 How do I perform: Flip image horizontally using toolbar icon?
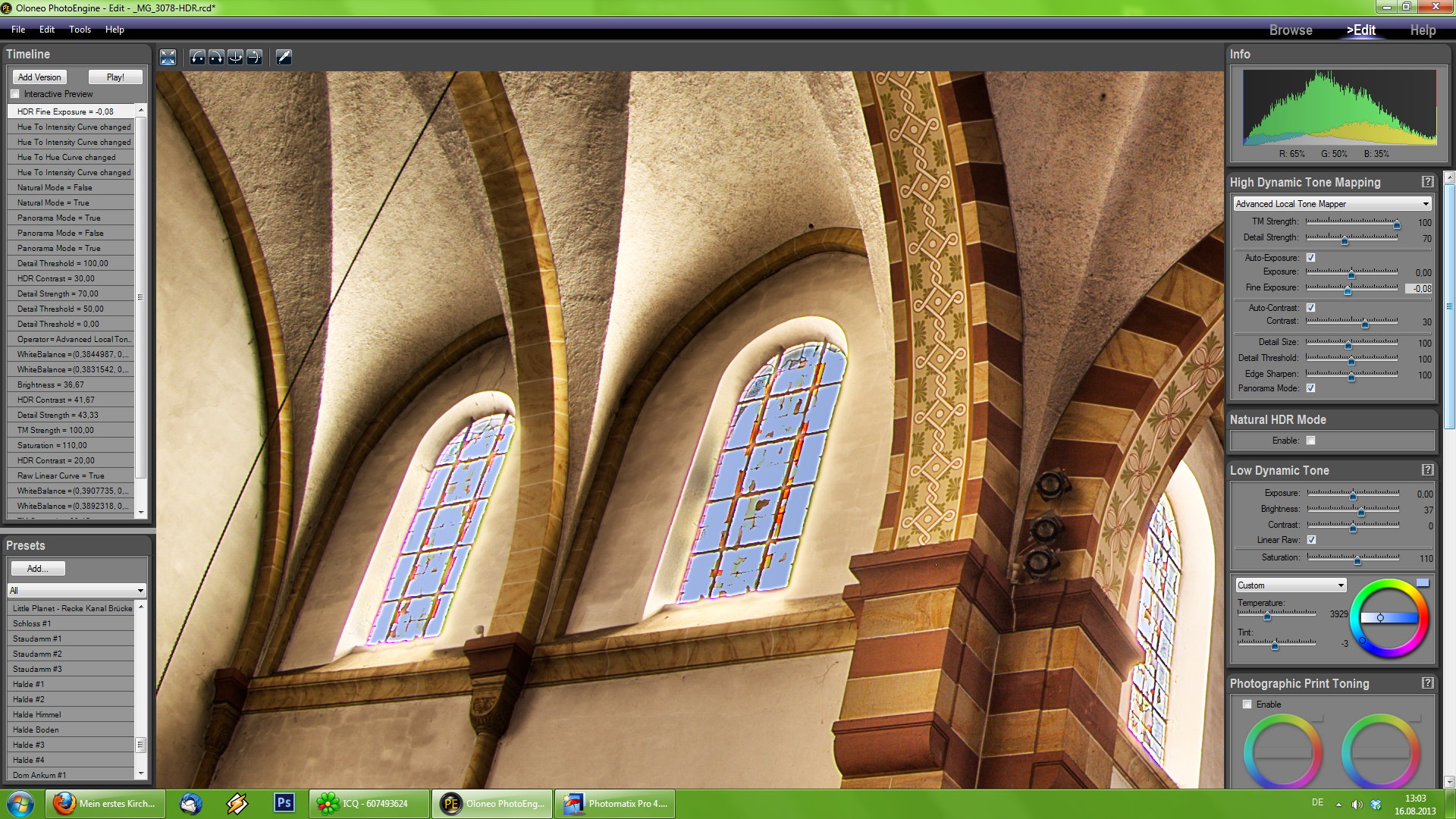coord(235,57)
